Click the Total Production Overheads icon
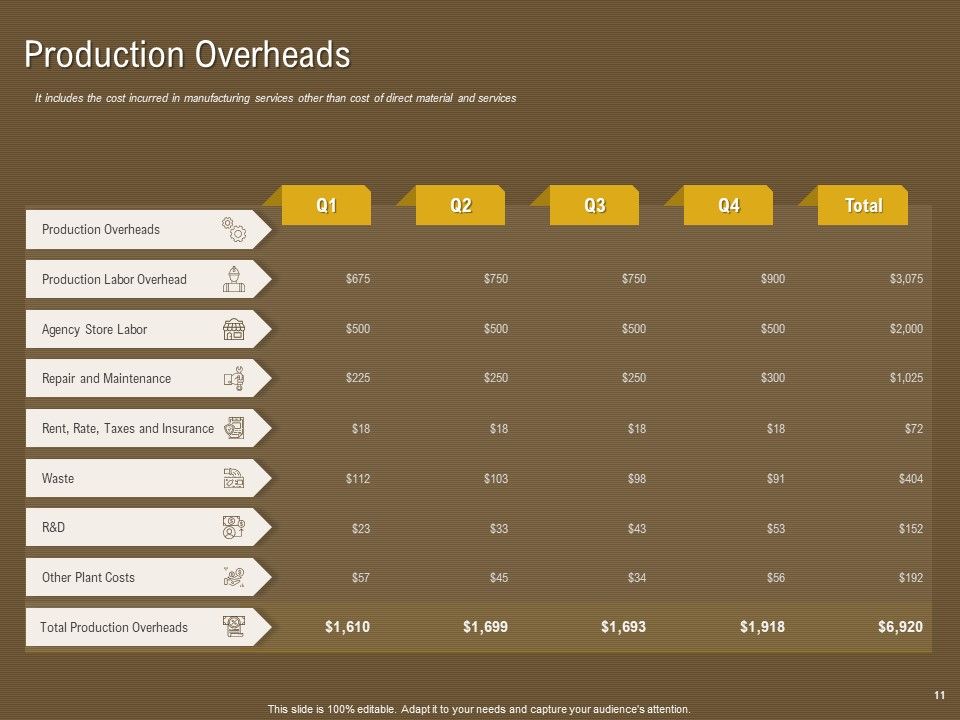960x720 pixels. tap(233, 626)
